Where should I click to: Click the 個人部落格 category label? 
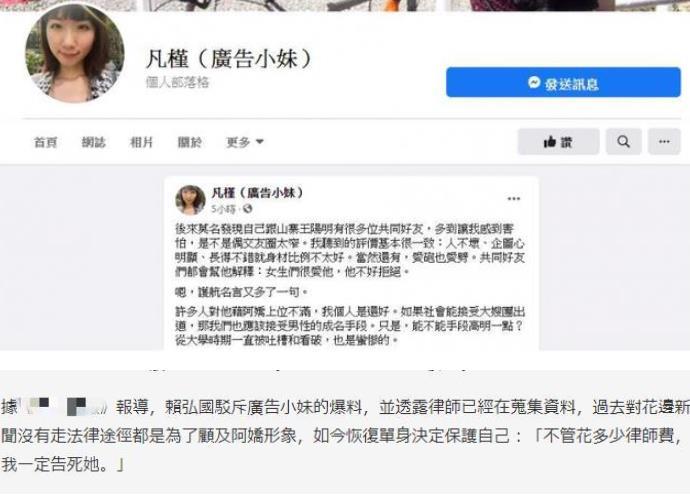pos(177,83)
